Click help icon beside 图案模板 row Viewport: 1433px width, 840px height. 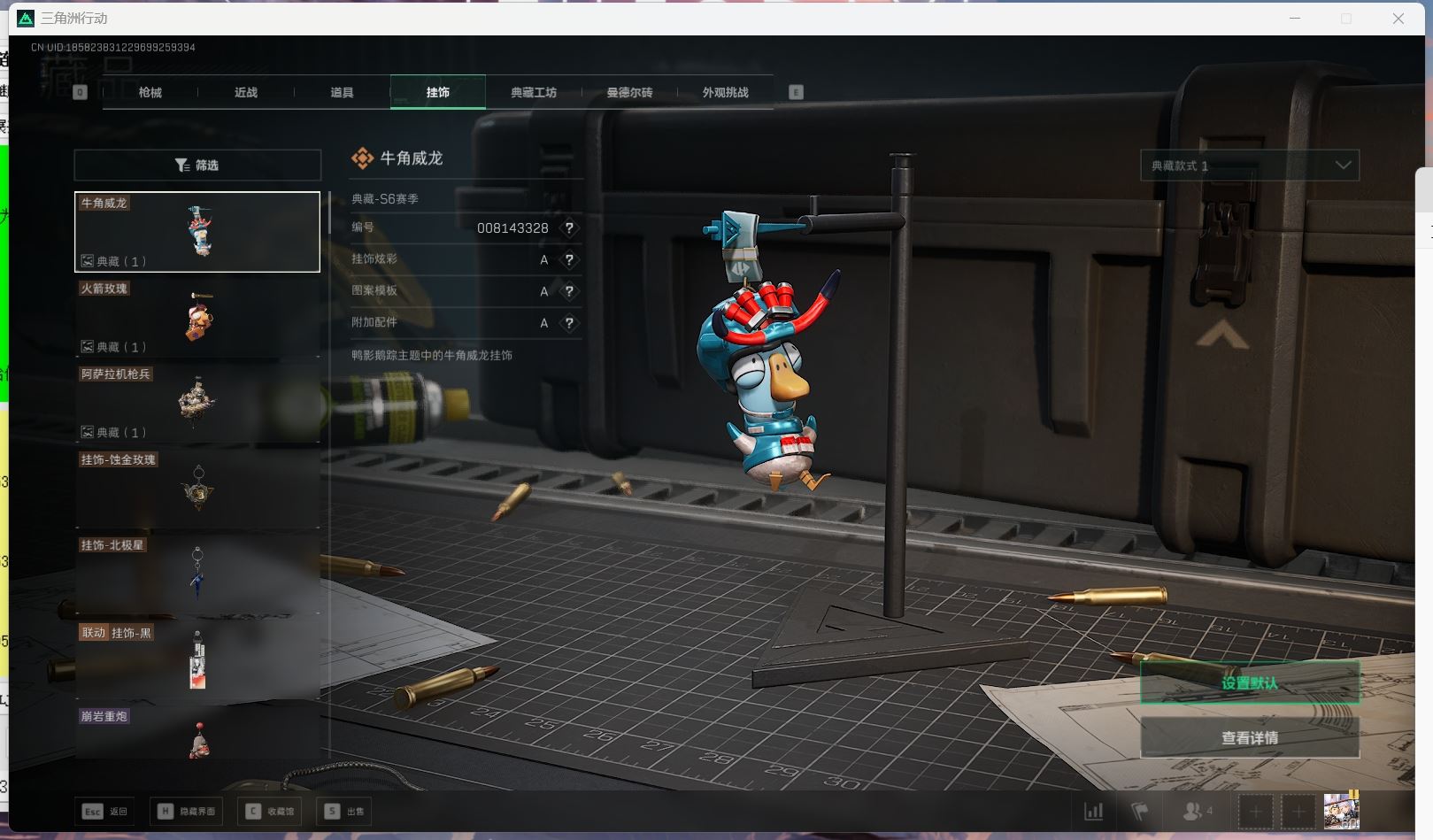(569, 291)
